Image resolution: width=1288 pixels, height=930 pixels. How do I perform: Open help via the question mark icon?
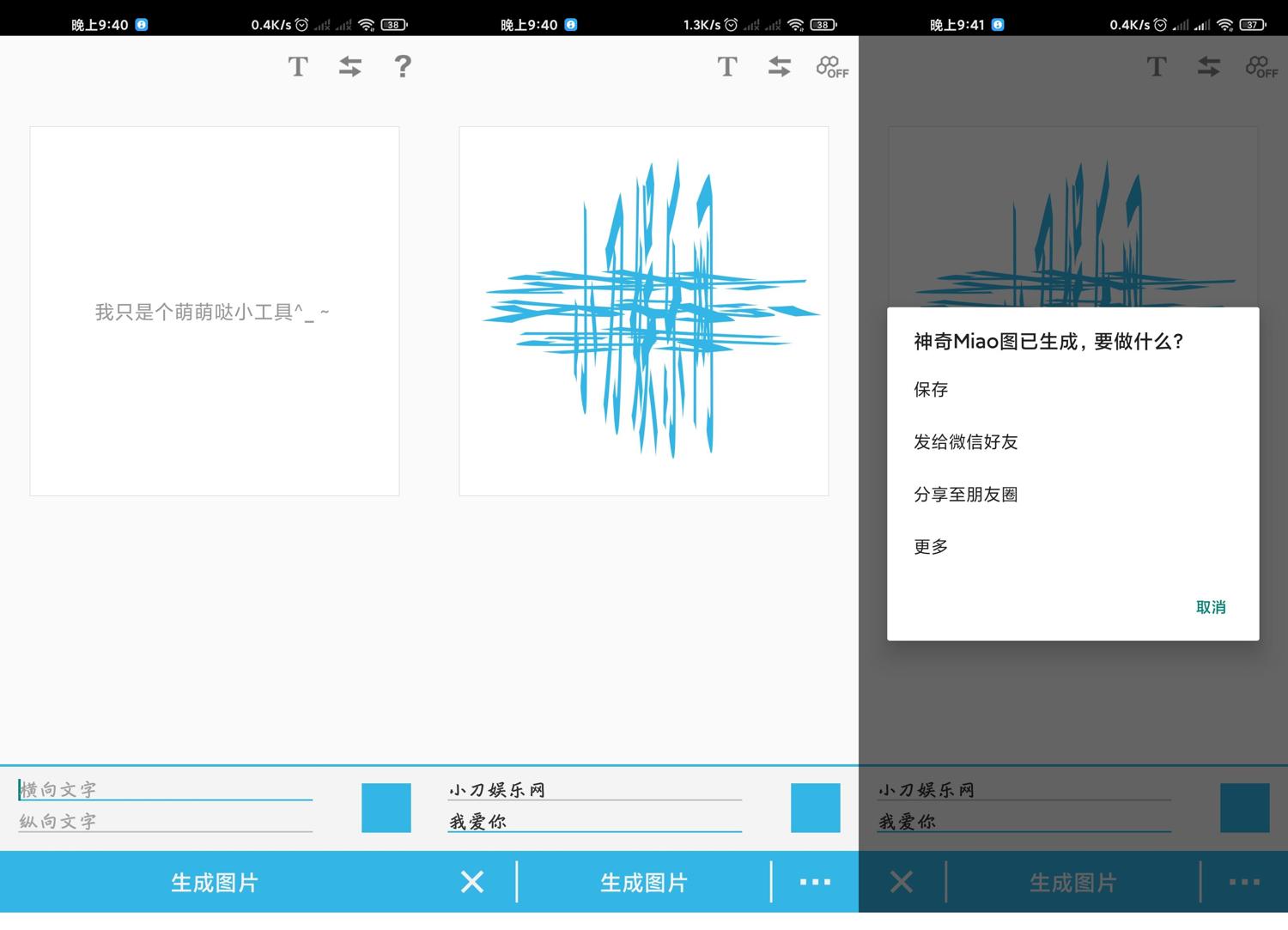click(x=402, y=66)
